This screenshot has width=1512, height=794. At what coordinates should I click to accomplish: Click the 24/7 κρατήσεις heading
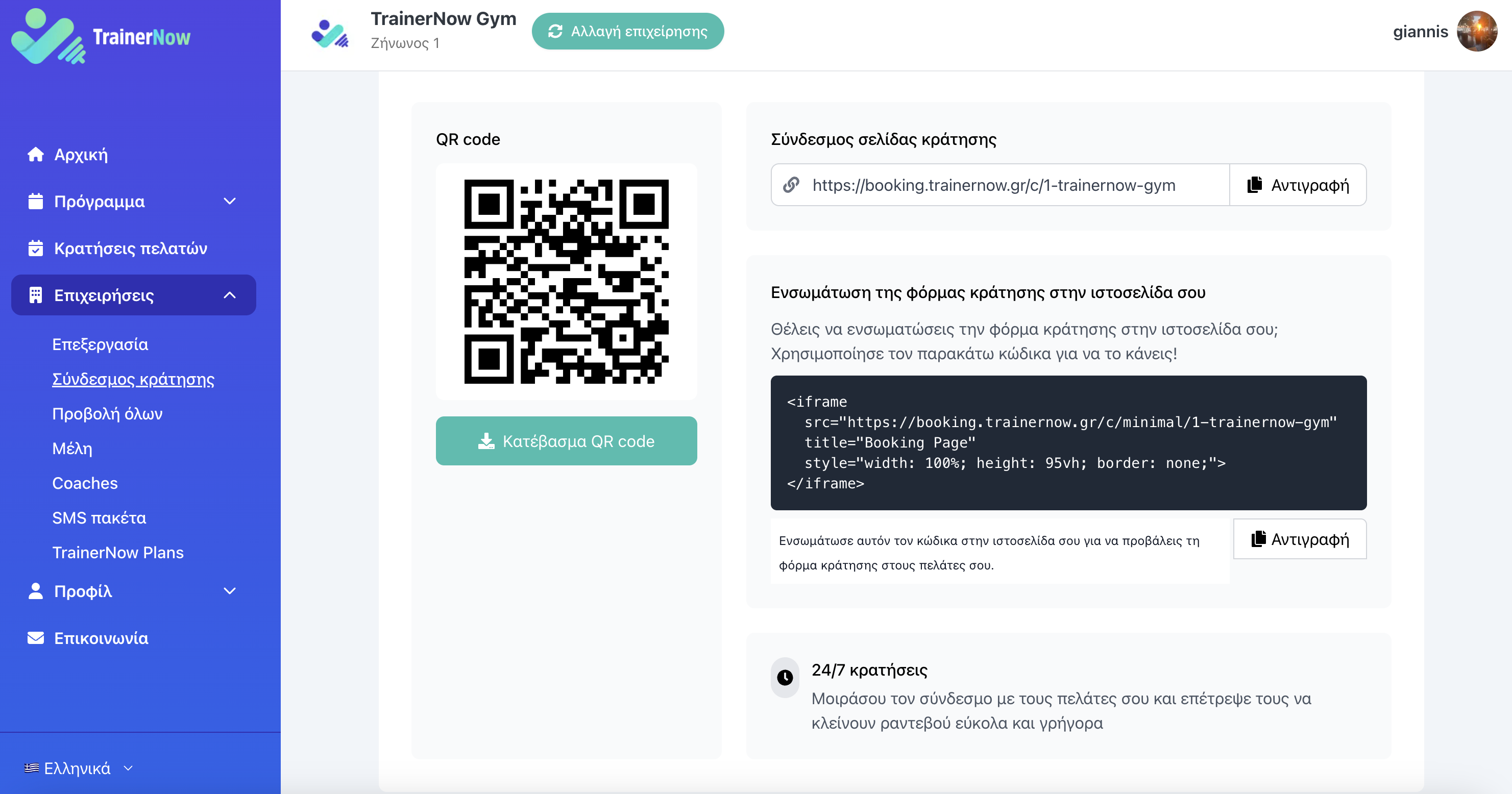coord(869,669)
